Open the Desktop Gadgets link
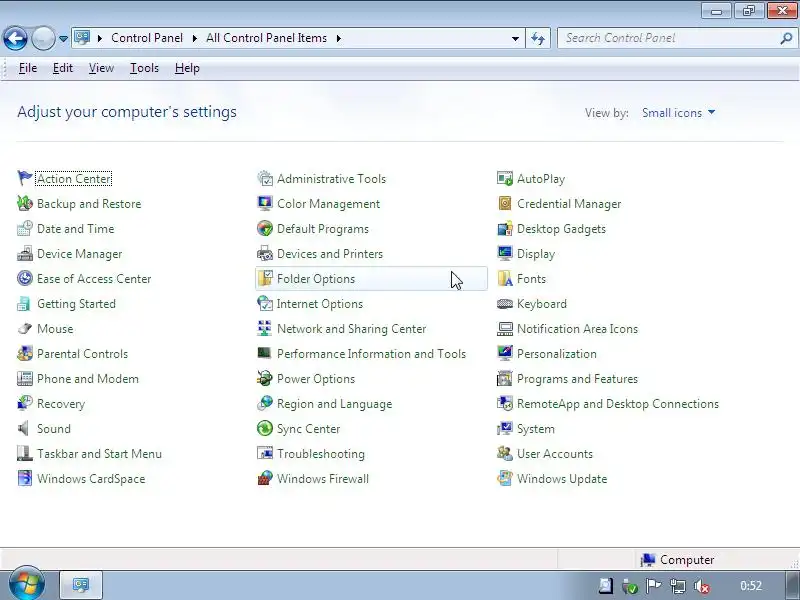This screenshot has width=800, height=600. point(561,229)
